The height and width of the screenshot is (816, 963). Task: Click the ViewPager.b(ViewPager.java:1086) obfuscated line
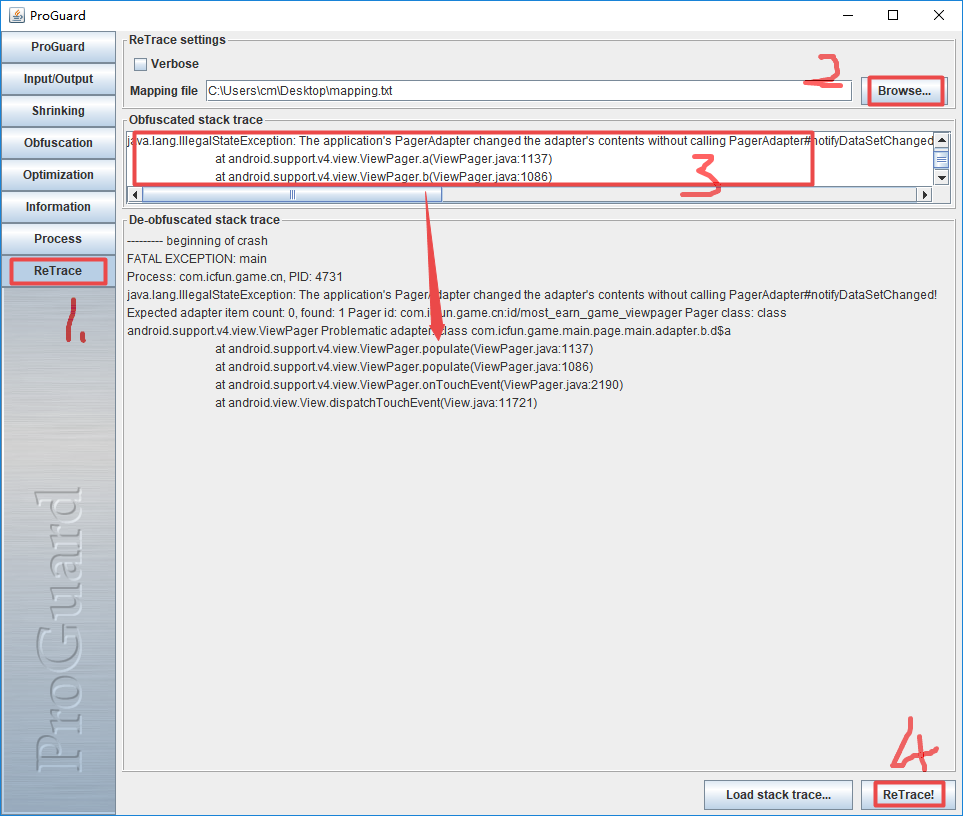(383, 177)
